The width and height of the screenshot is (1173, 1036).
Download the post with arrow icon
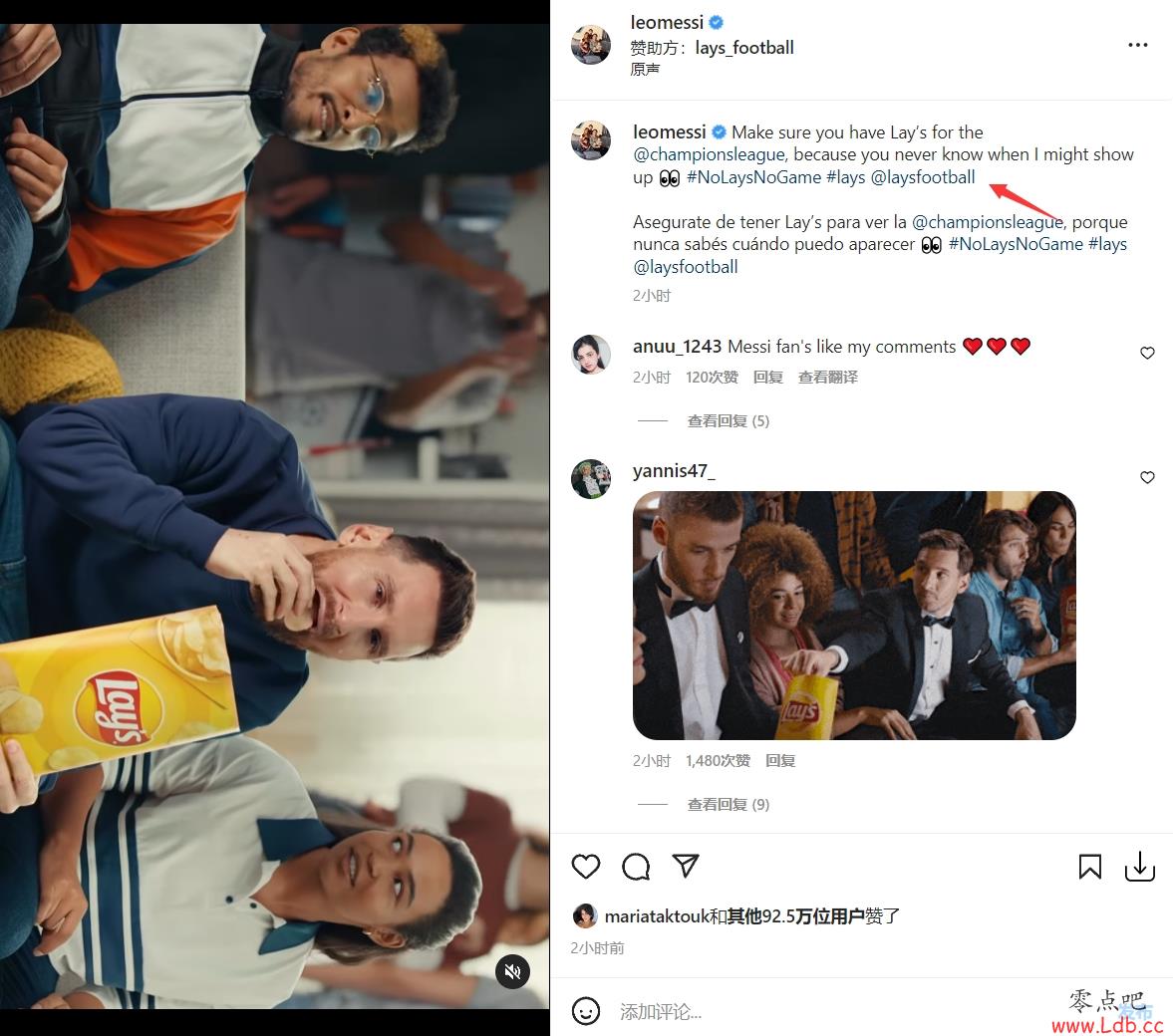[1139, 867]
